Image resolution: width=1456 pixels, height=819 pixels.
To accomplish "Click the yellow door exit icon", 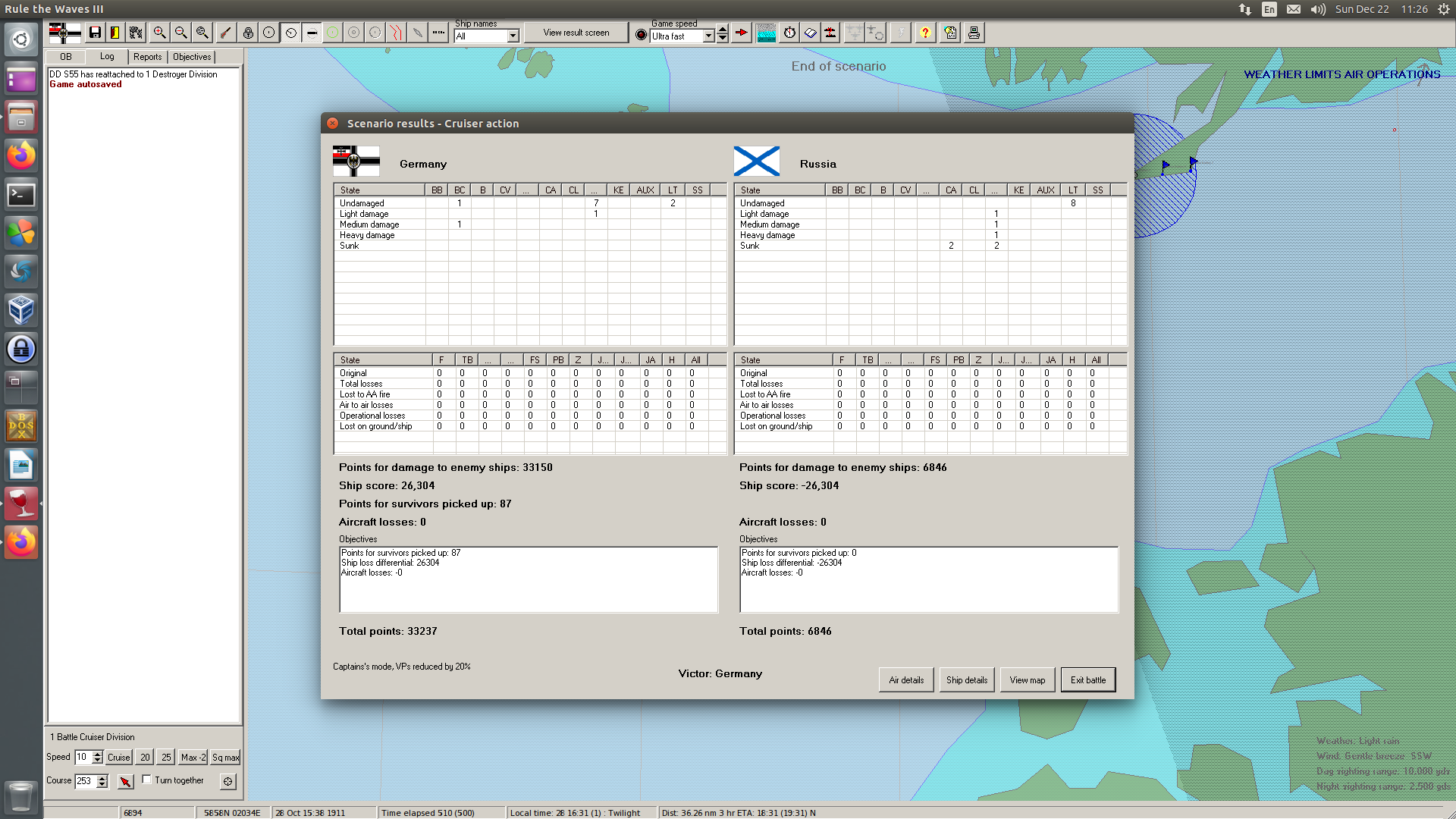I will 115,33.
